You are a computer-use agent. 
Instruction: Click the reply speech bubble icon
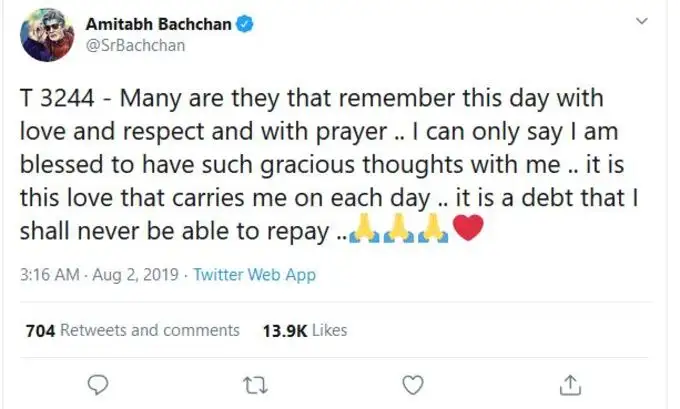(x=97, y=383)
